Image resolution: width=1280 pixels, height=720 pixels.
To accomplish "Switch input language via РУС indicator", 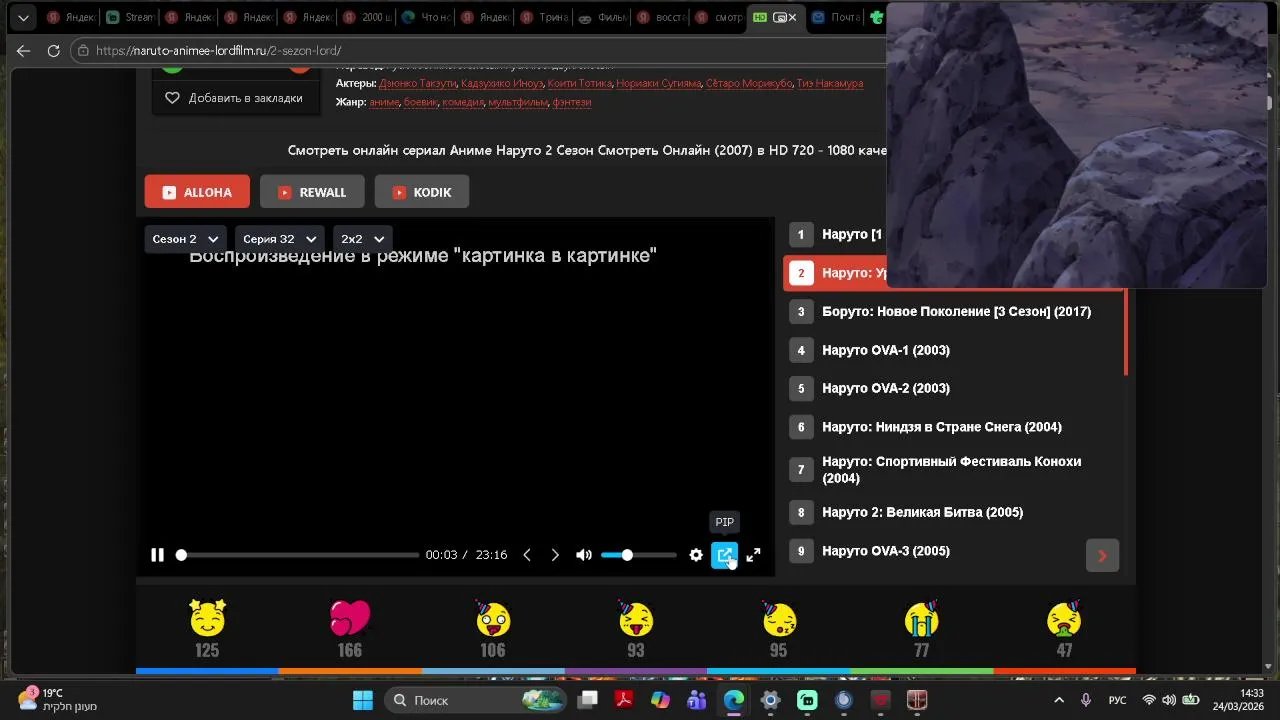I will 1117,700.
